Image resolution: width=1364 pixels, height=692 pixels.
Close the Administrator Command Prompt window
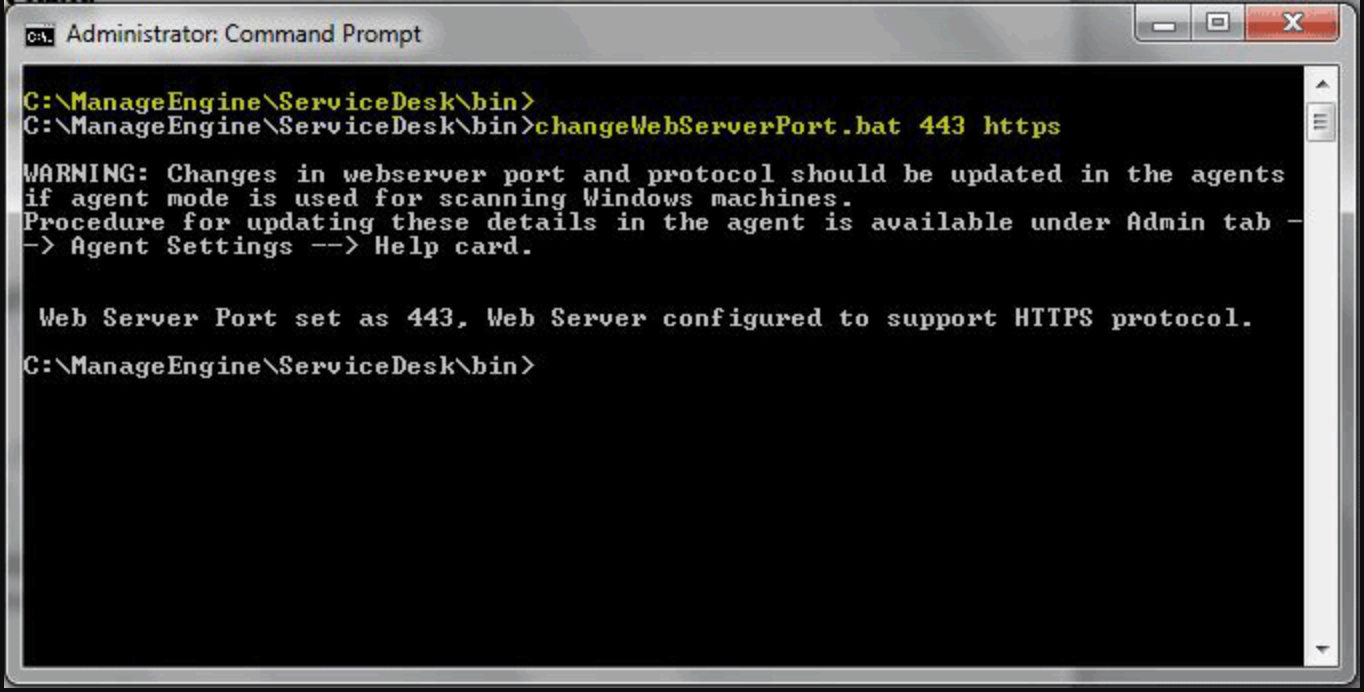pyautogui.click(x=1291, y=24)
